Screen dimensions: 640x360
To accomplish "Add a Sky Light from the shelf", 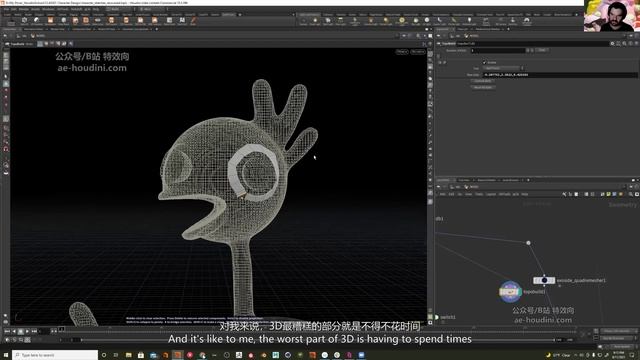I will pyautogui.click(x=416, y=20).
